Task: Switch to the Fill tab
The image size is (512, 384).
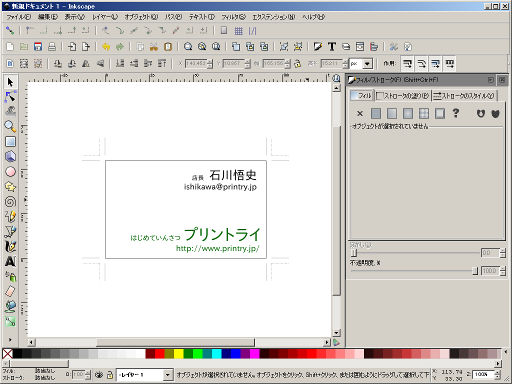Action: coord(362,96)
